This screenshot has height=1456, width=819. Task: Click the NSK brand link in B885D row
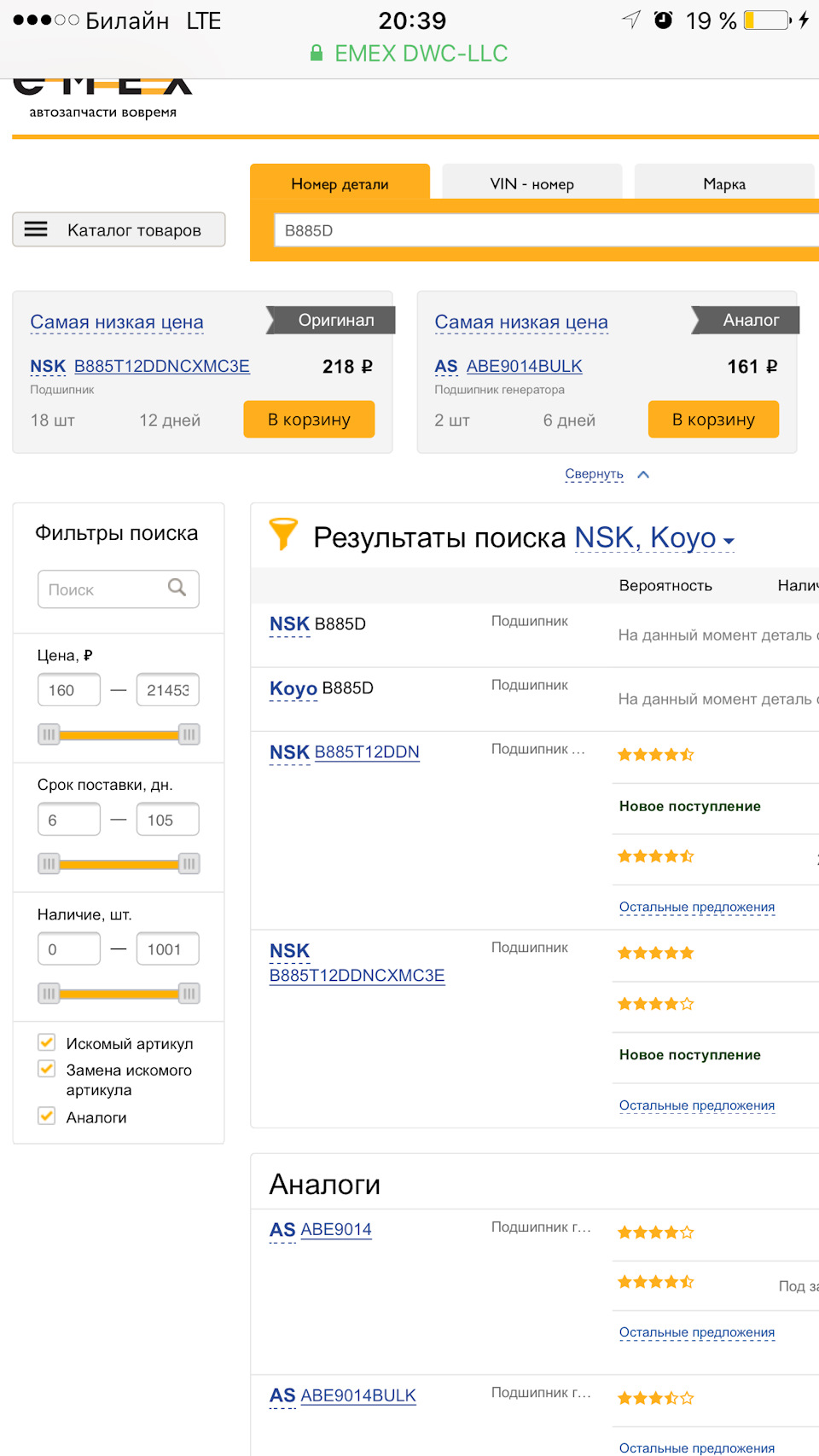click(x=289, y=624)
